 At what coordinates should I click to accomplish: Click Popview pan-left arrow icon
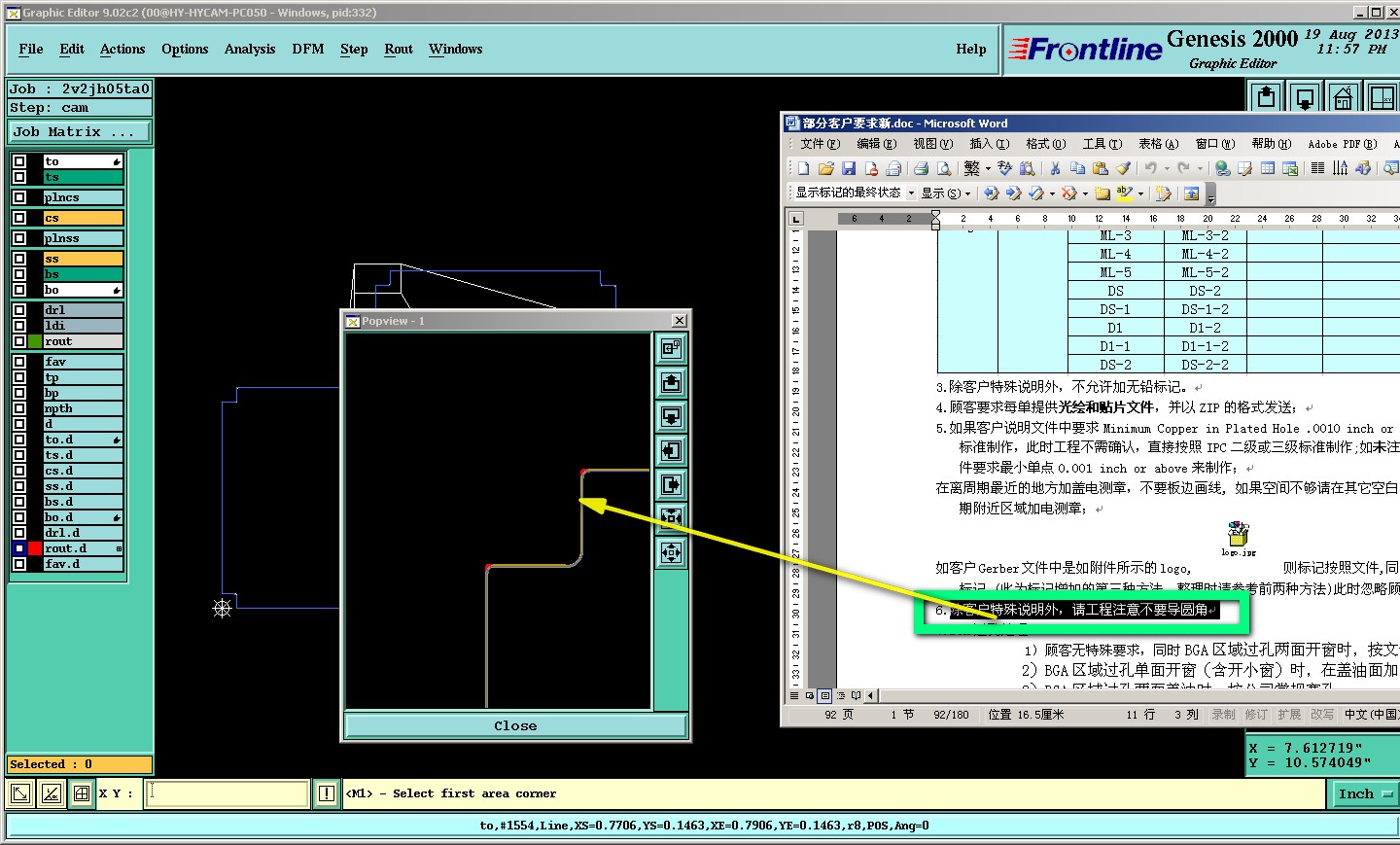[x=671, y=450]
